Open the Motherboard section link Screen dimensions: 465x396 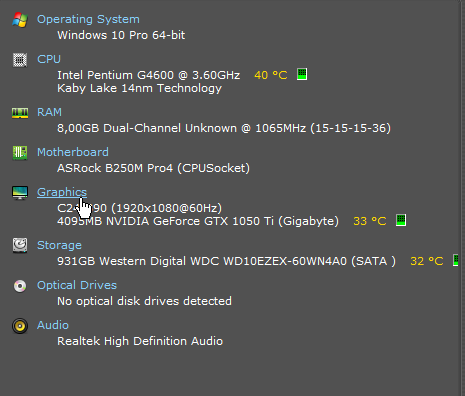(x=73, y=152)
